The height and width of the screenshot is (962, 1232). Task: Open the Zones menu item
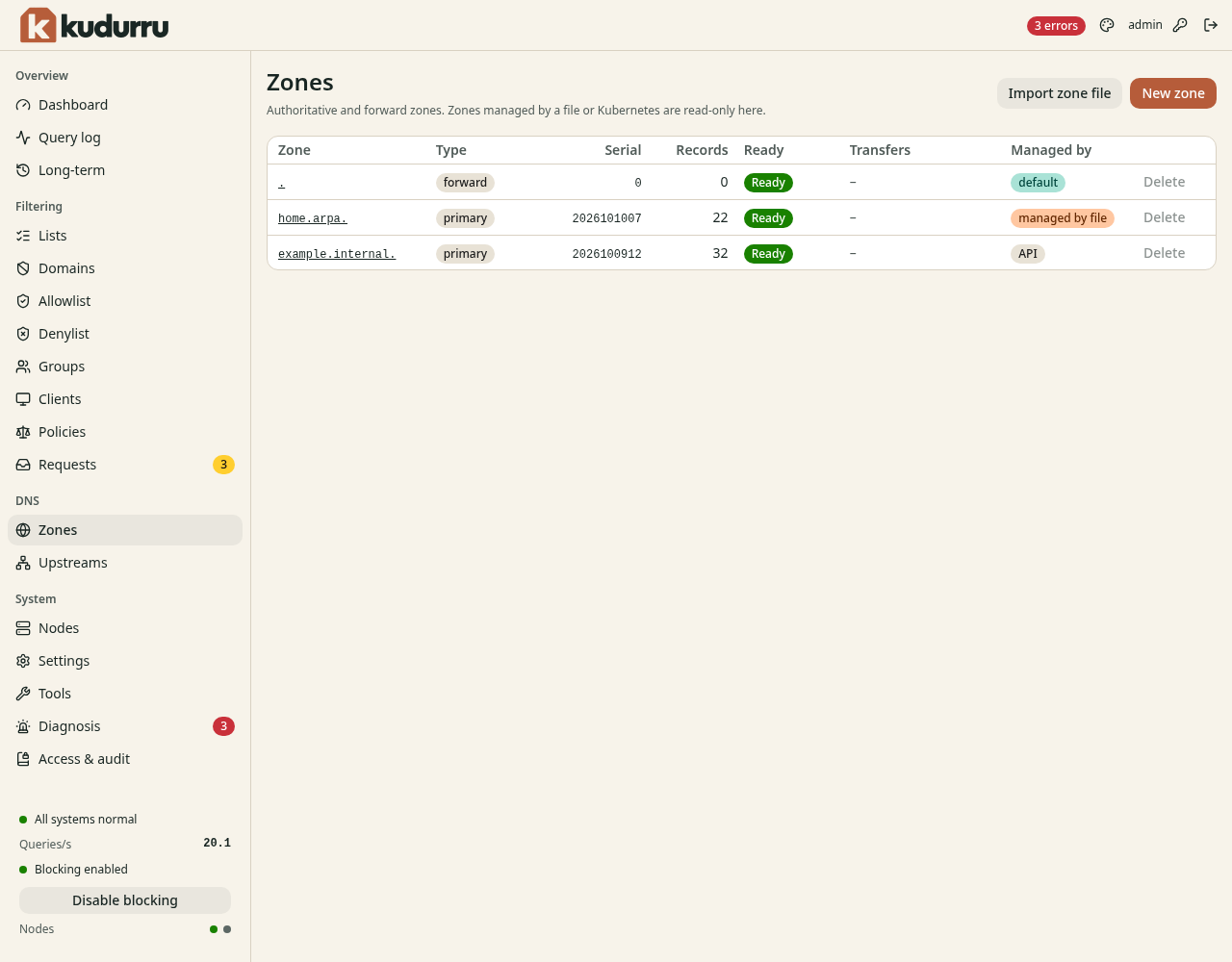(x=125, y=530)
